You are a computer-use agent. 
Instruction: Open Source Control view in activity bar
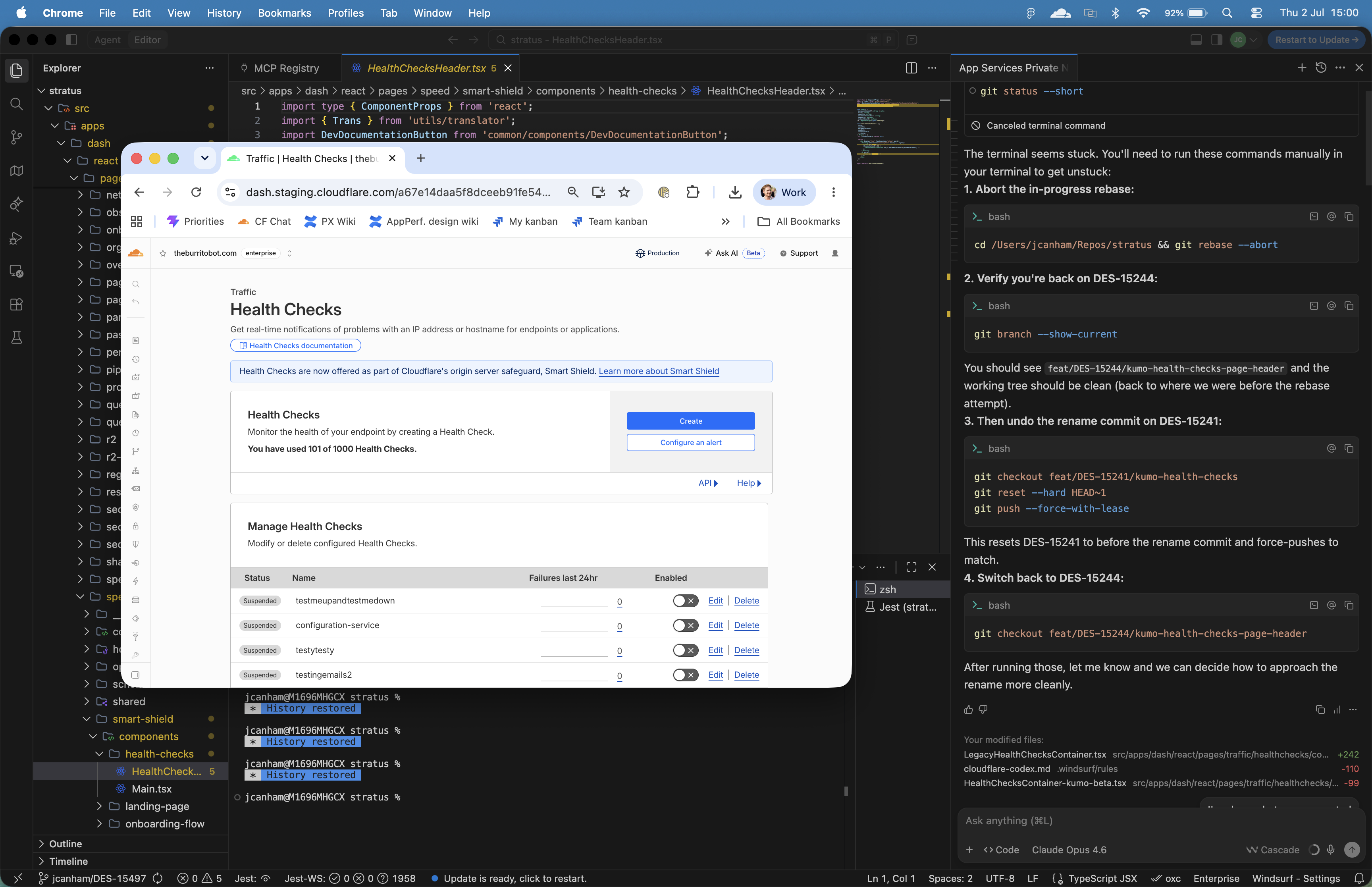[x=17, y=137]
